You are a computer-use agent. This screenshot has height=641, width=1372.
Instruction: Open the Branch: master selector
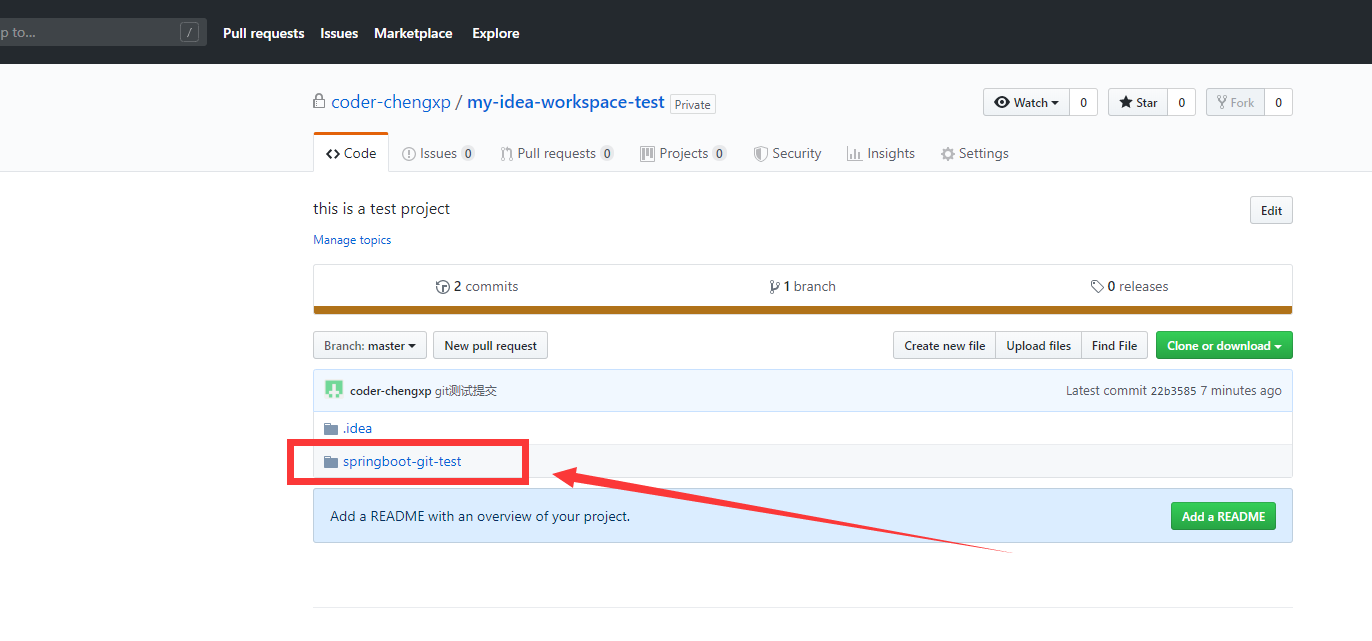click(370, 345)
